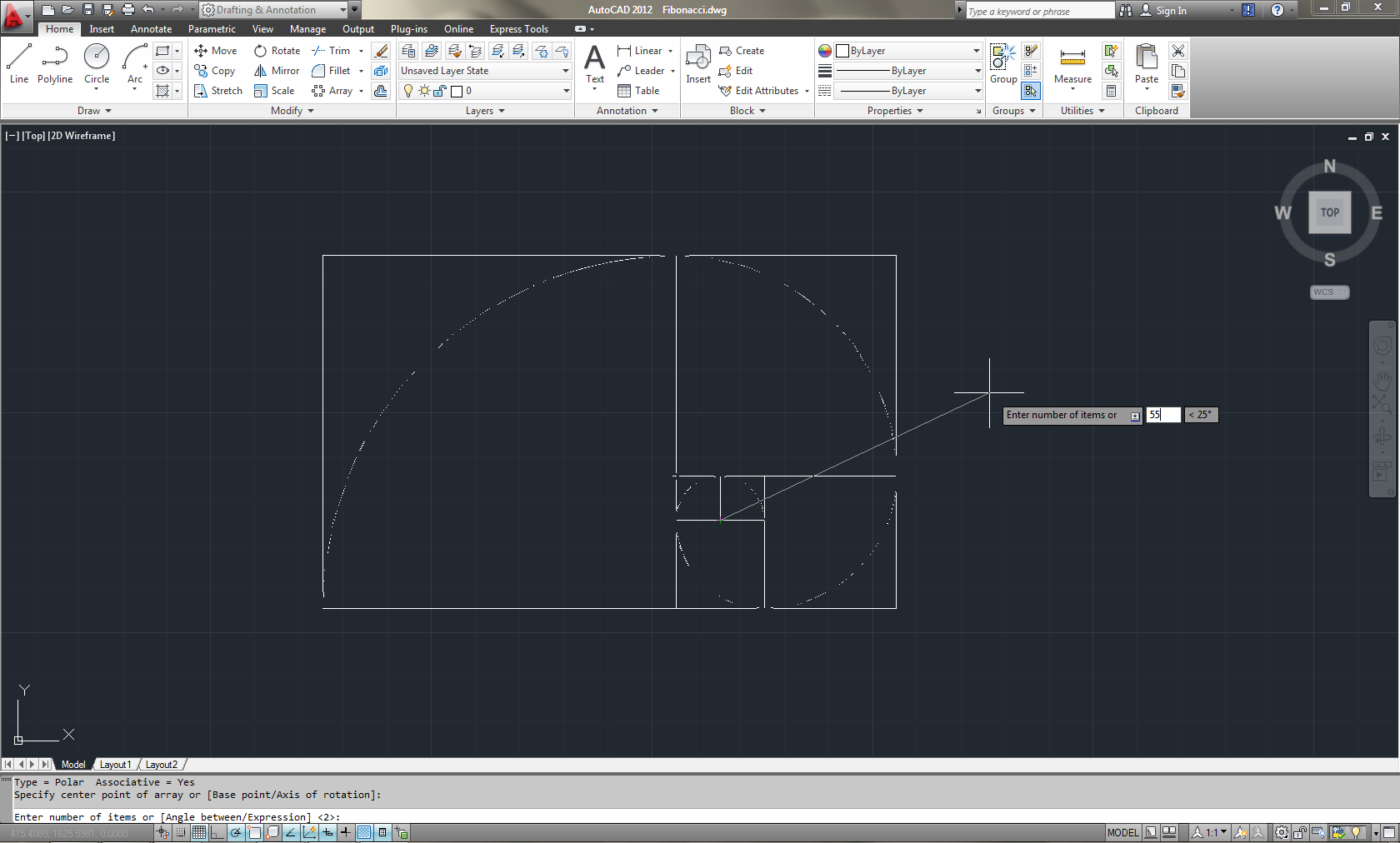The image size is (1400, 843).
Task: Click the Leader tool
Action: click(x=641, y=71)
